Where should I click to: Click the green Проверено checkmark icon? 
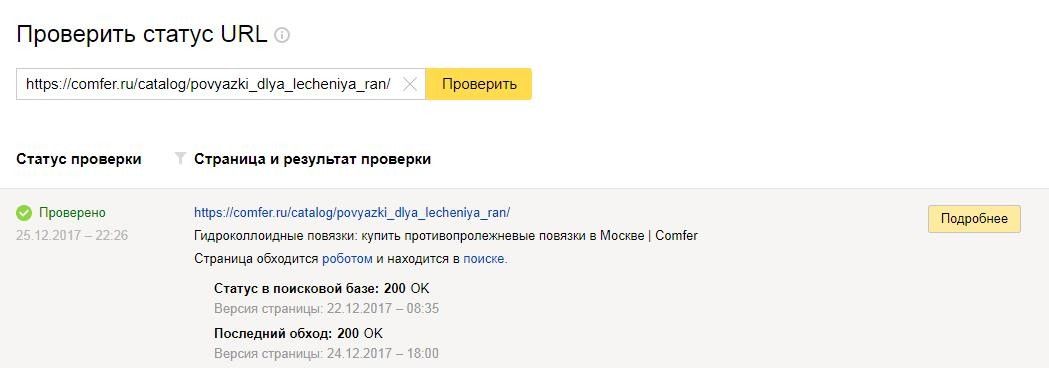24,213
